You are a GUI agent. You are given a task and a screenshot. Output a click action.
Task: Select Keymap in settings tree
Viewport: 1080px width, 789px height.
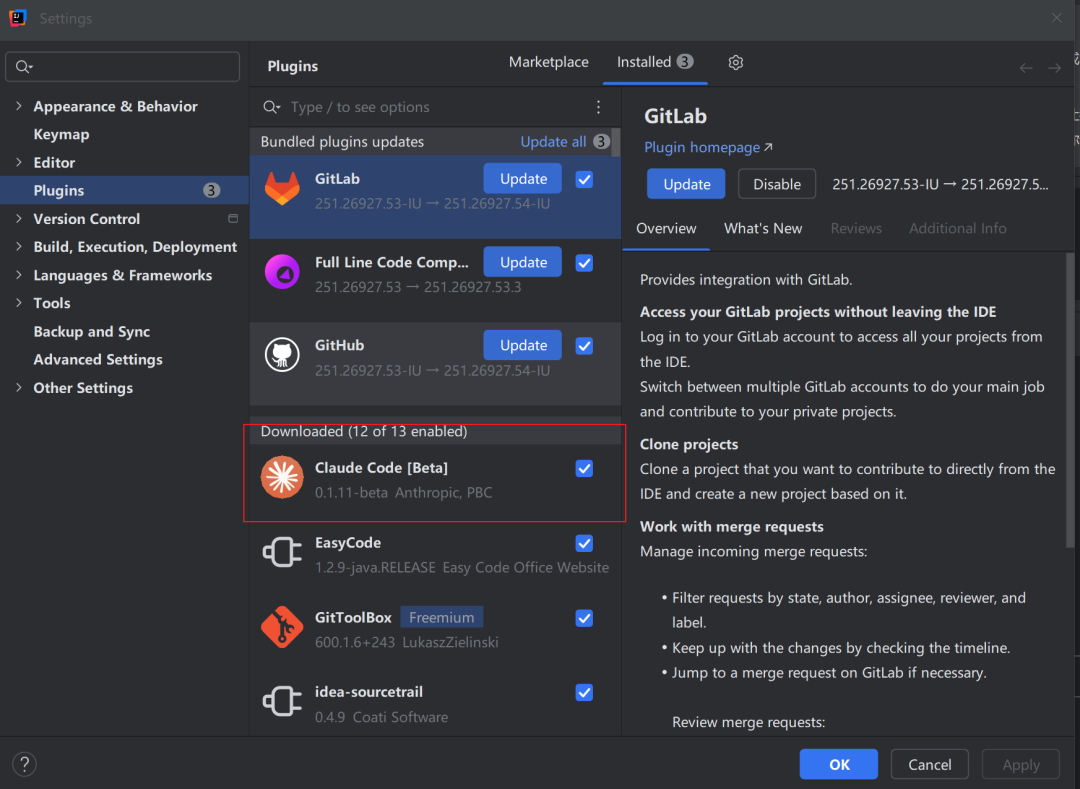[61, 134]
